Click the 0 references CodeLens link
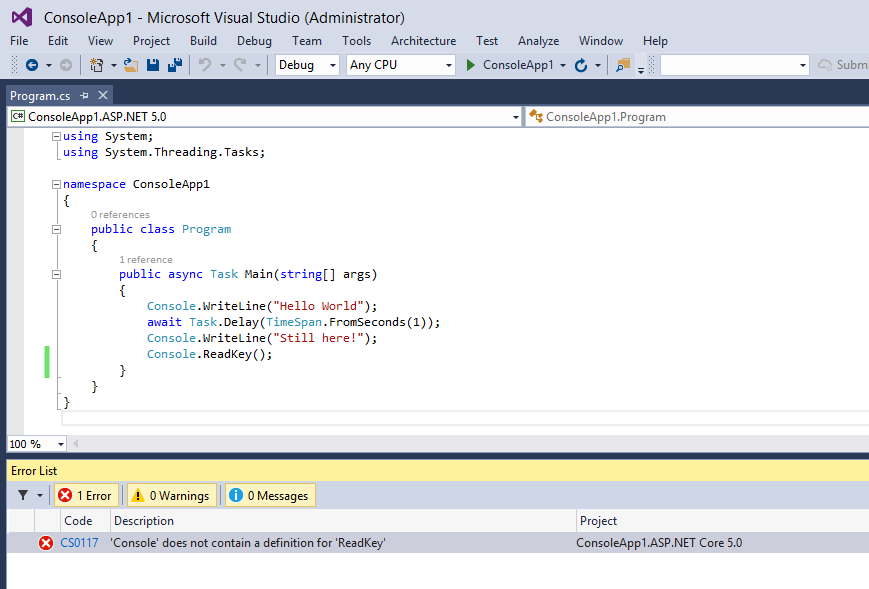Image resolution: width=869 pixels, height=589 pixels. coord(120,214)
